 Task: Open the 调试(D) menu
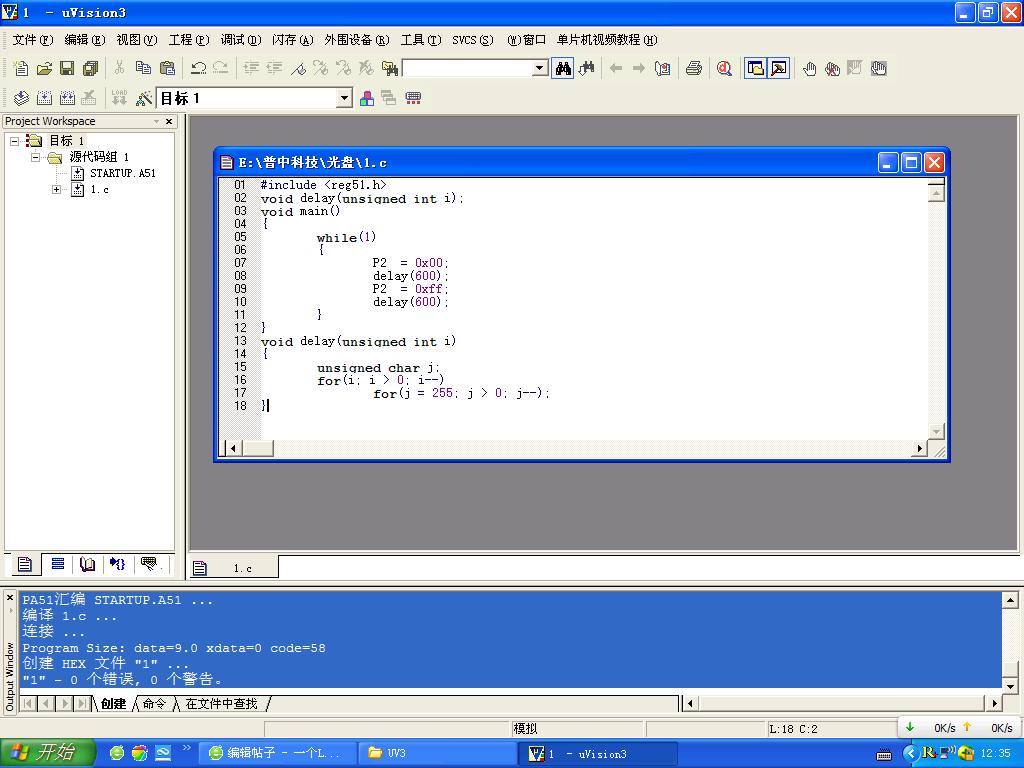[240, 40]
